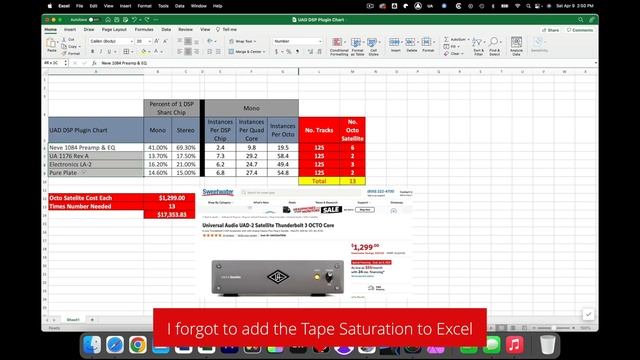Click the Paste clipboard icon

[51, 43]
